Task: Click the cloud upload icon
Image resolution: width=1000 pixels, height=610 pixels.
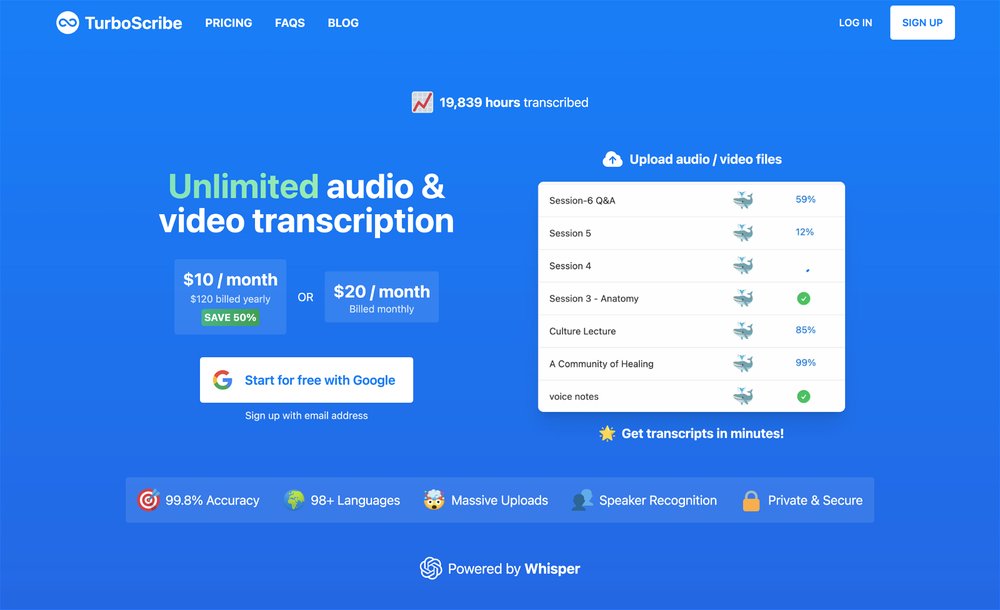Action: [612, 160]
